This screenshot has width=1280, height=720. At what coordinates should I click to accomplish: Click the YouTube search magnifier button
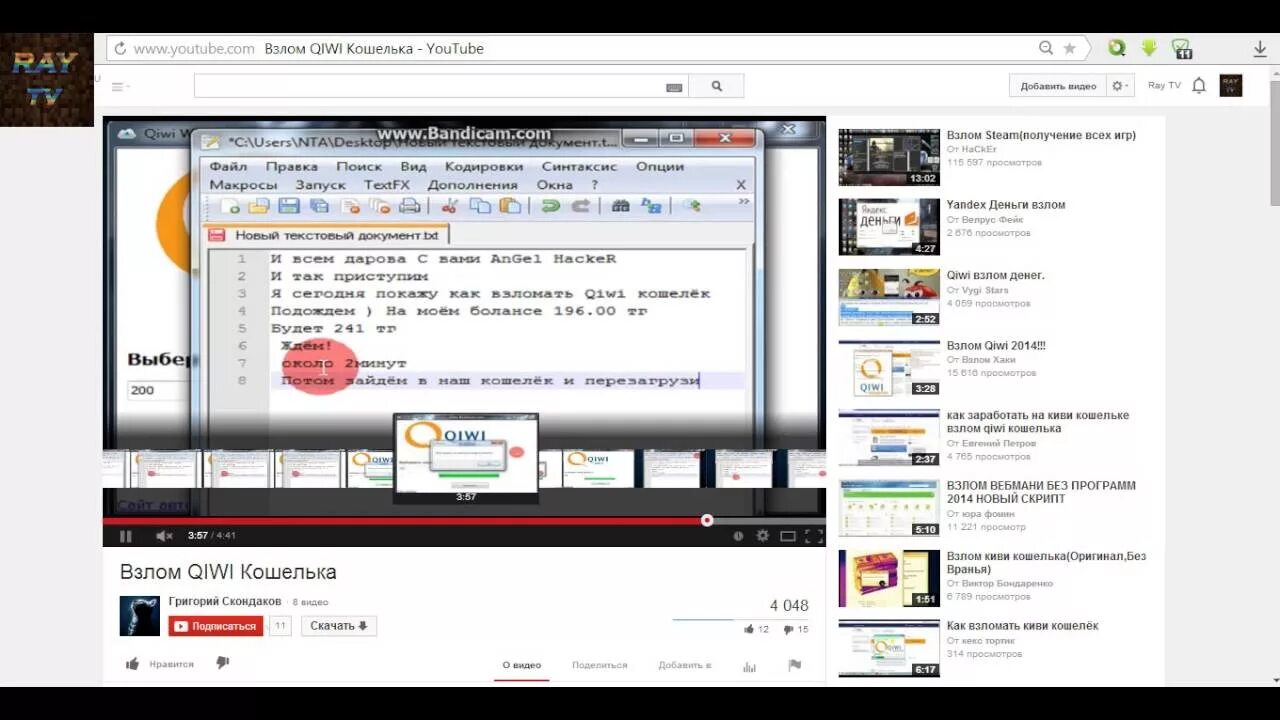716,86
